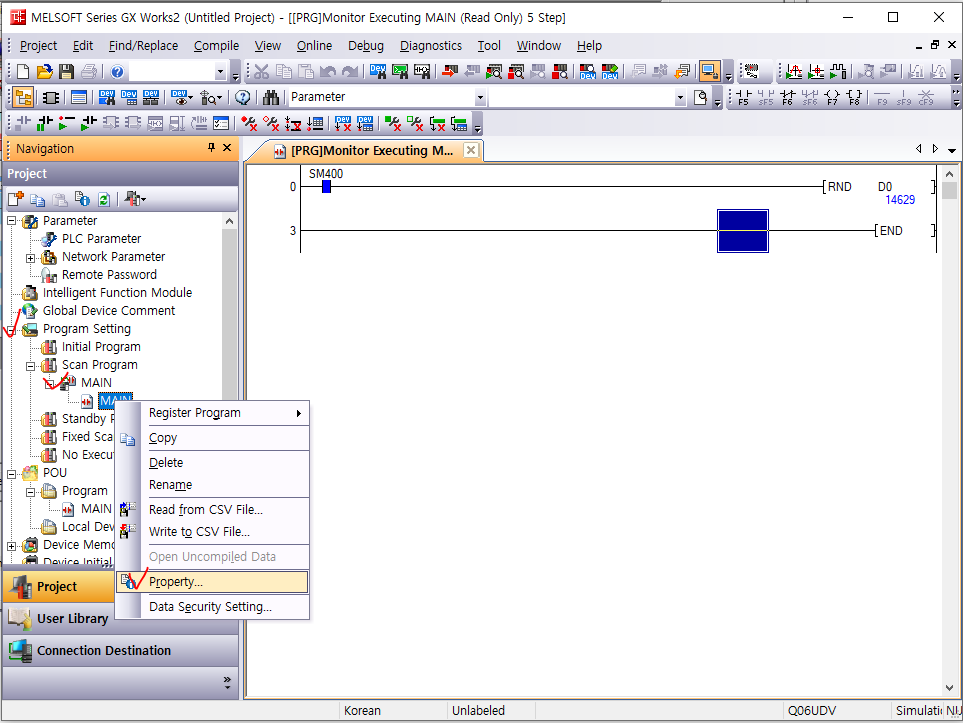The width and height of the screenshot is (963, 723).
Task: Select Delete in the context menu
Action: (x=212, y=463)
